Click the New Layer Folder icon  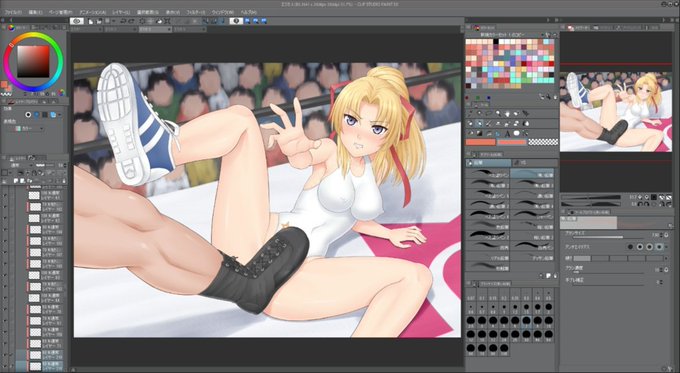tap(29, 180)
